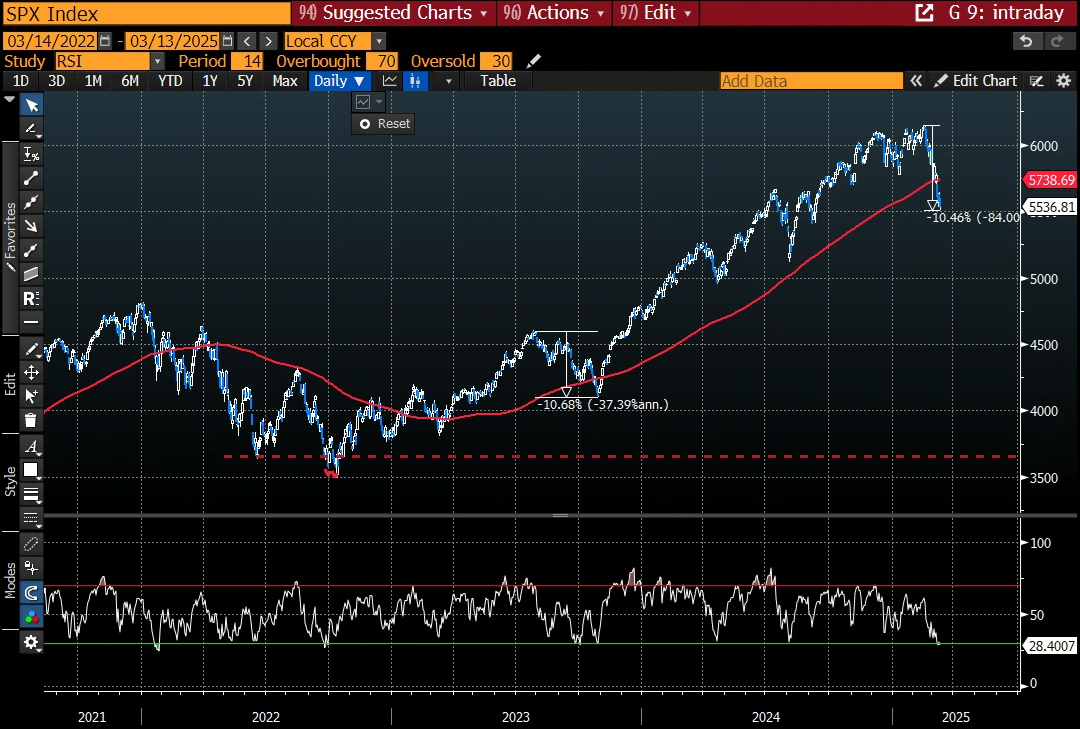Click the trash delete annotation icon

click(32, 420)
